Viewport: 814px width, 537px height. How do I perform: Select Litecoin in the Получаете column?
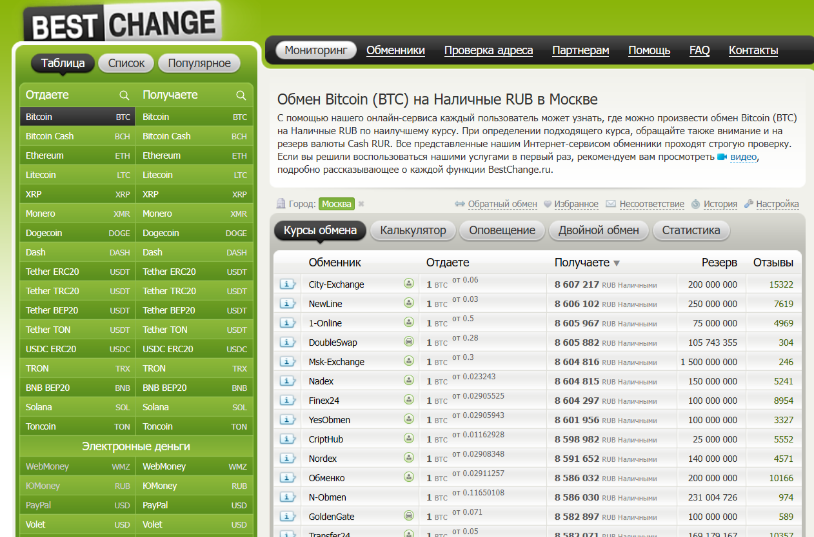coord(195,175)
